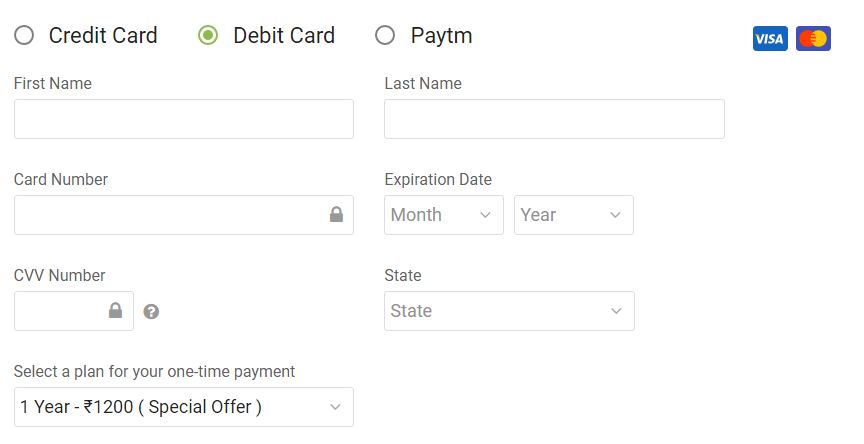Click the Visa card logo icon
This screenshot has width=864, height=444.
click(770, 39)
